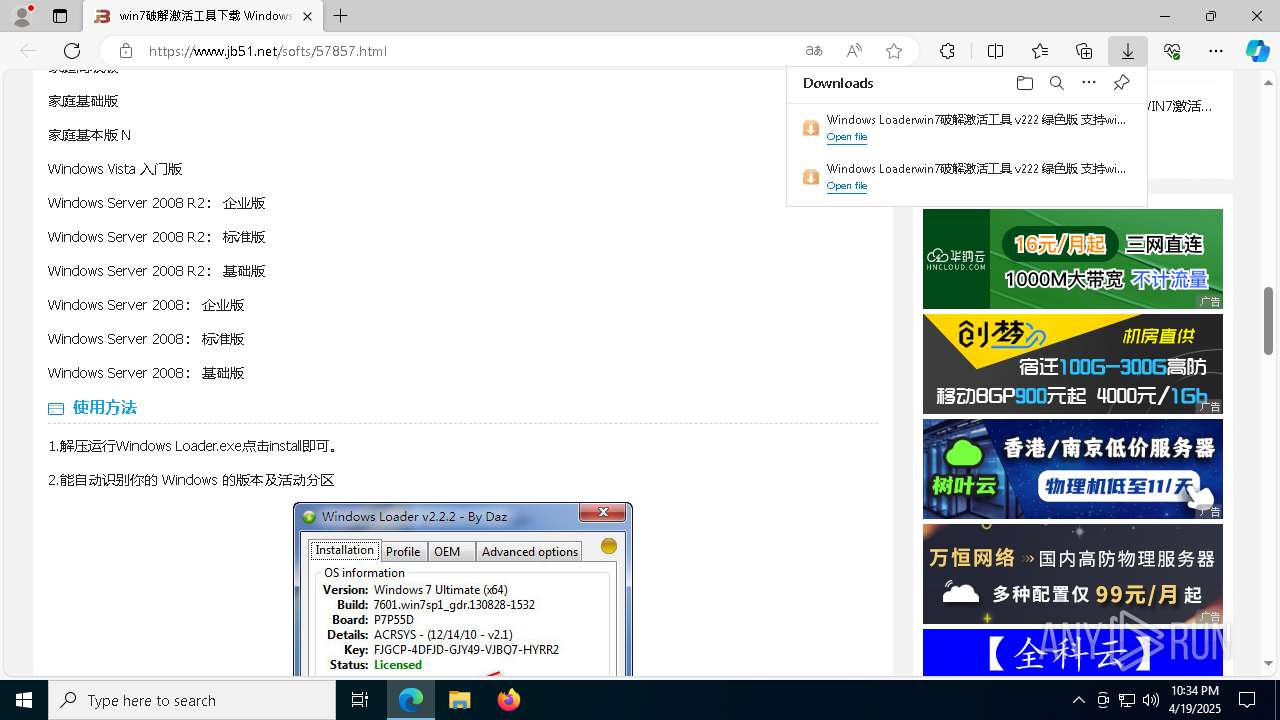This screenshot has width=1280, height=720.
Task: Select text Windows Server 2008 R2: 基础版
Action: [x=156, y=271]
